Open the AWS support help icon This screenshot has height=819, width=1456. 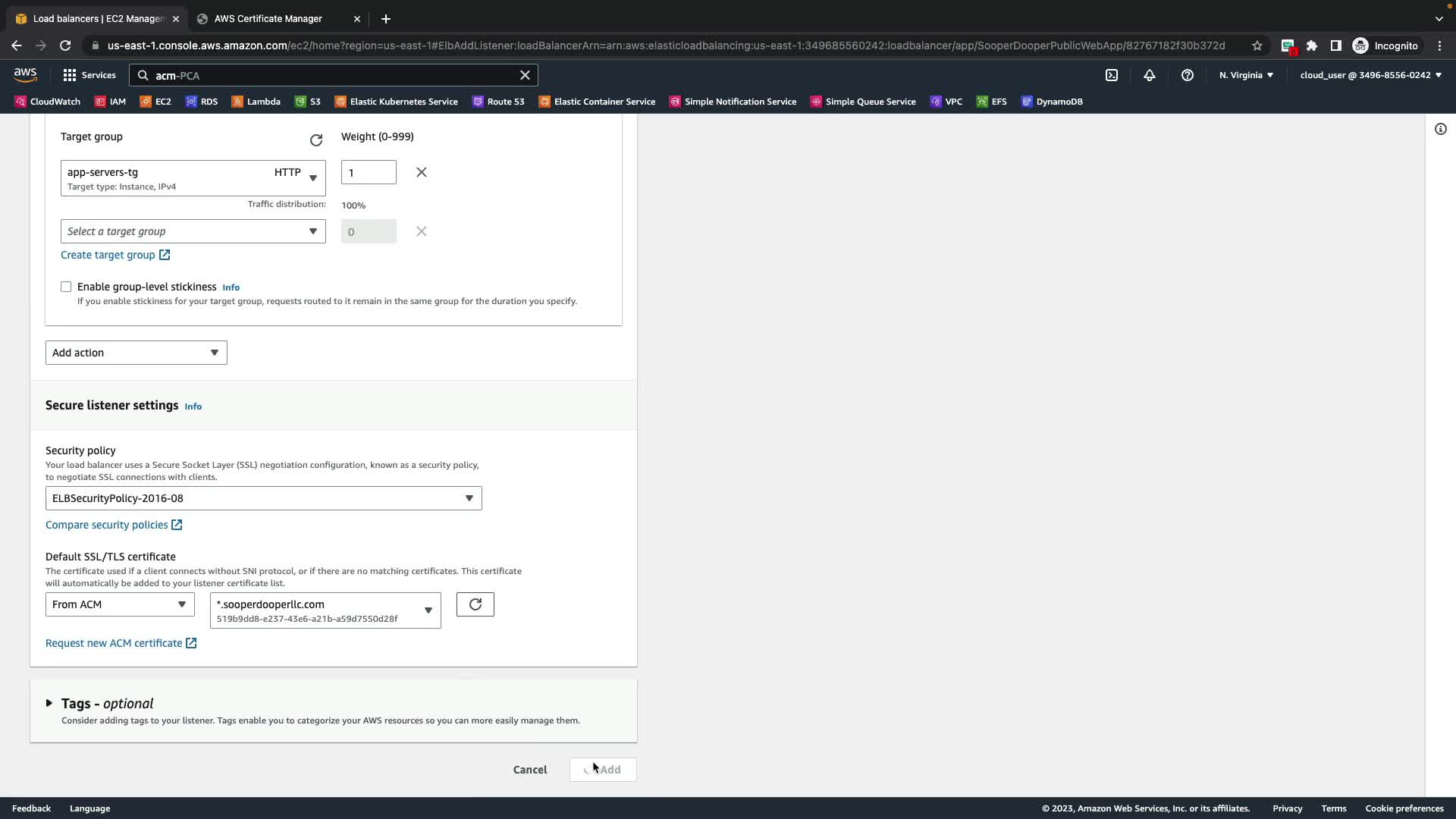click(x=1188, y=75)
